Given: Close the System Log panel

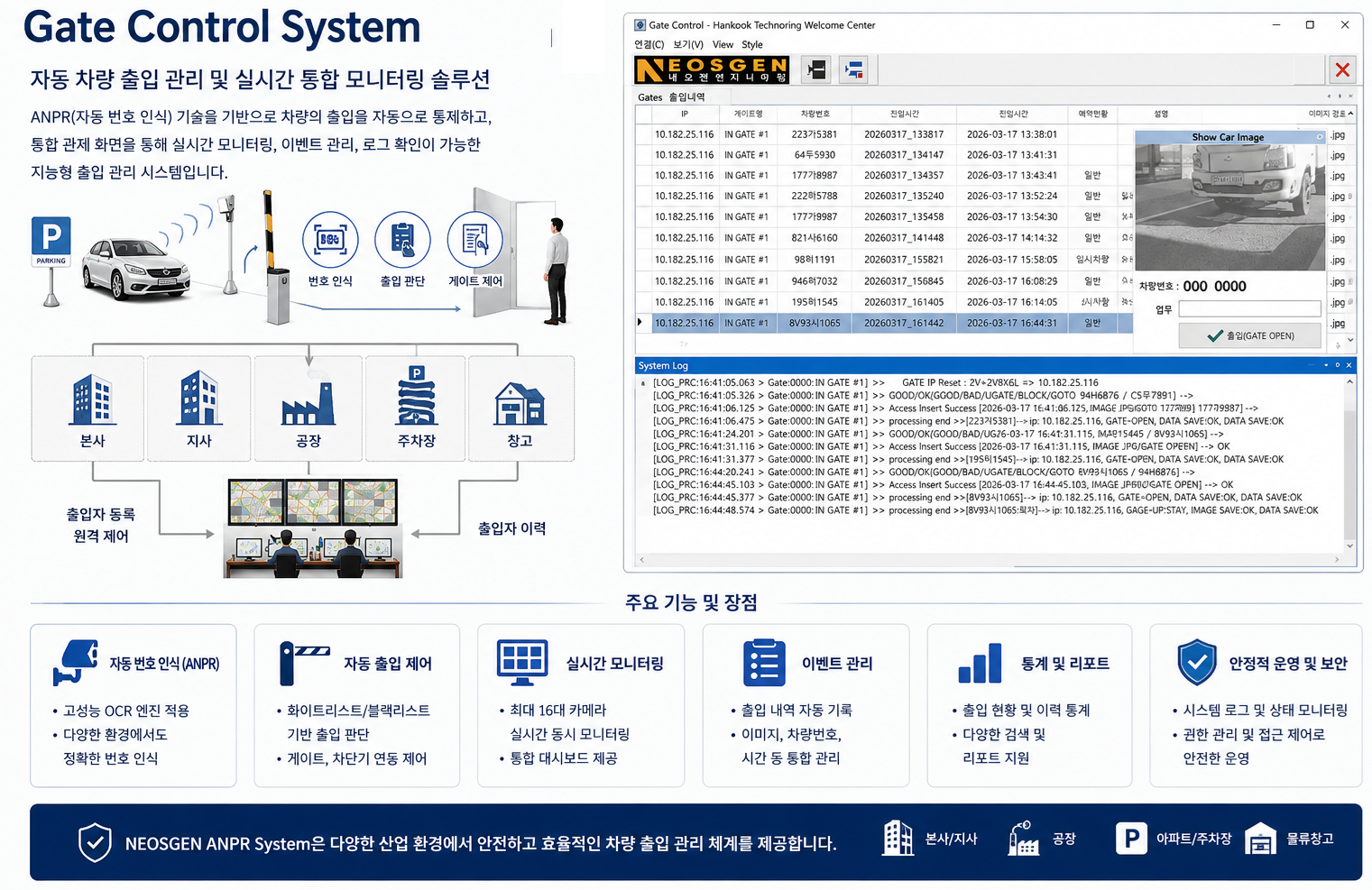Looking at the screenshot, I should coord(1349,365).
